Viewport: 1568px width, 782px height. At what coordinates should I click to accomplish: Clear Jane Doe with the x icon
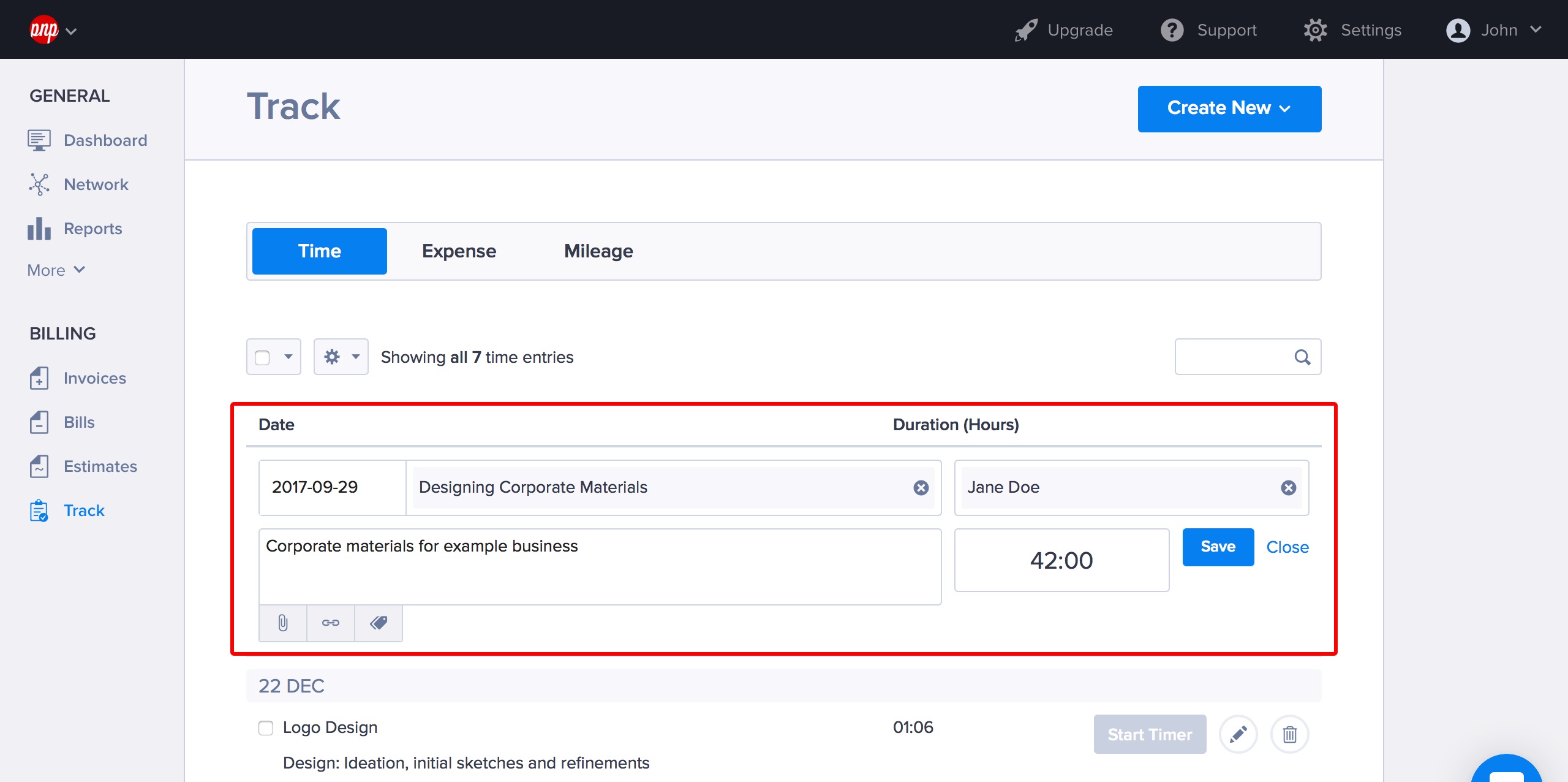(x=1288, y=487)
